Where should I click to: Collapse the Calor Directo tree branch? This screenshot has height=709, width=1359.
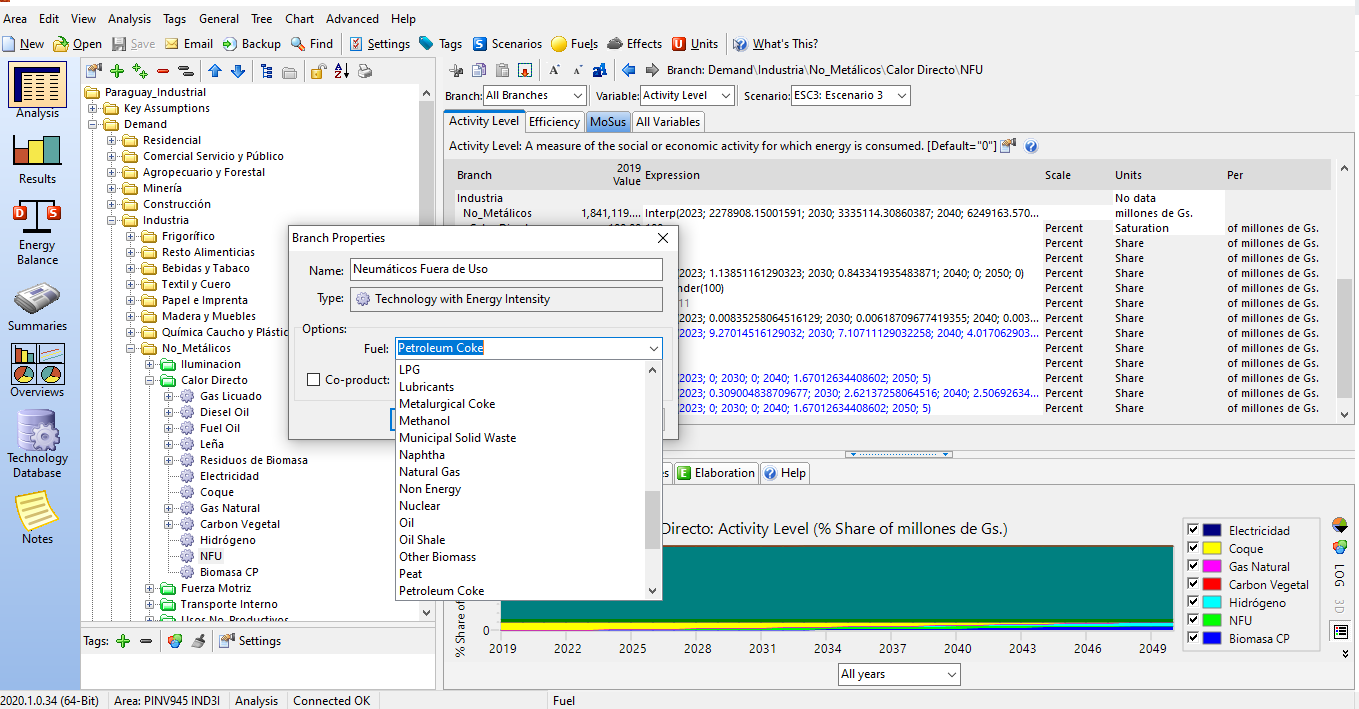click(x=150, y=380)
